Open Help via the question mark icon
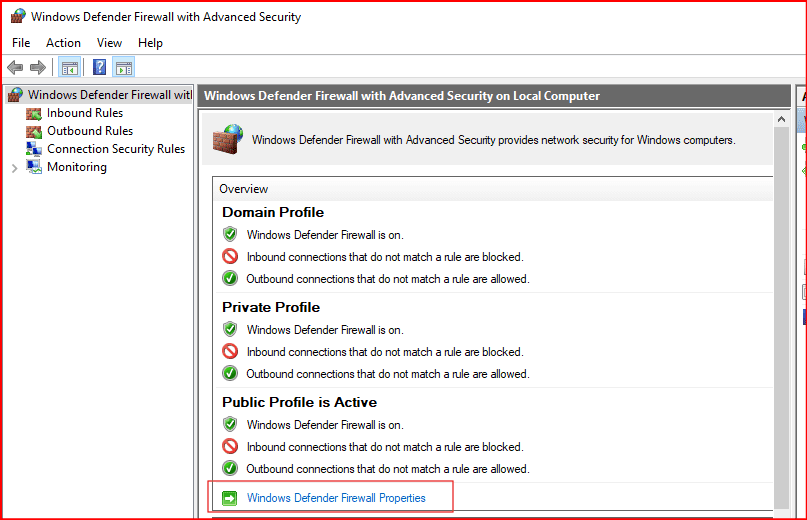Image resolution: width=807 pixels, height=520 pixels. point(99,68)
